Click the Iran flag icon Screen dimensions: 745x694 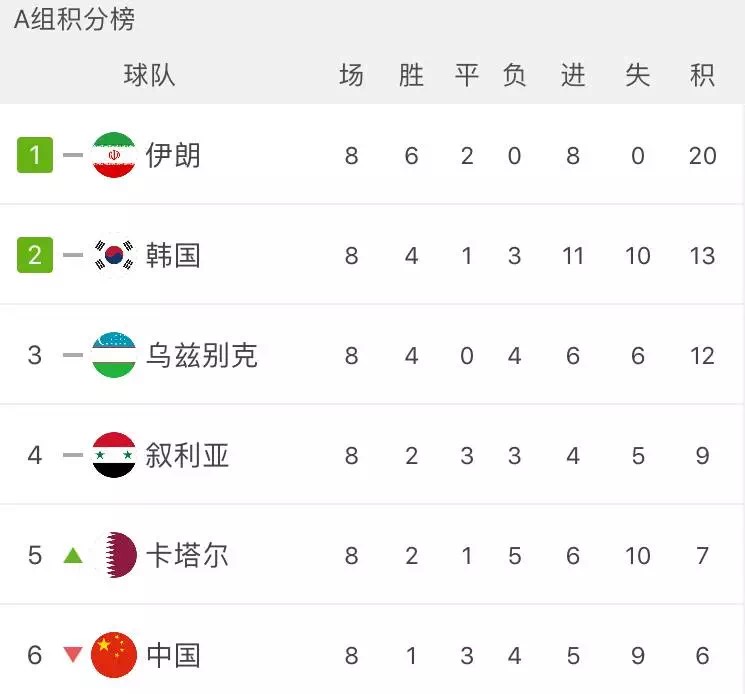coord(114,155)
